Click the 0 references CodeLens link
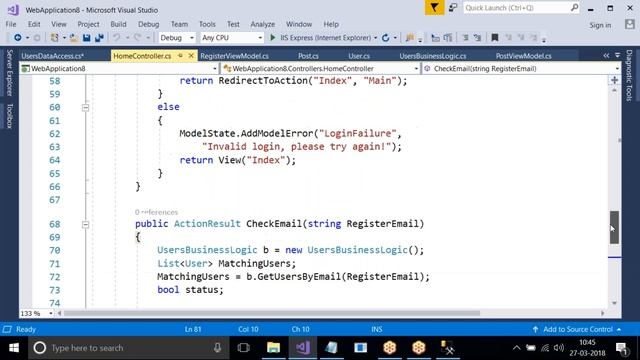 click(x=156, y=212)
